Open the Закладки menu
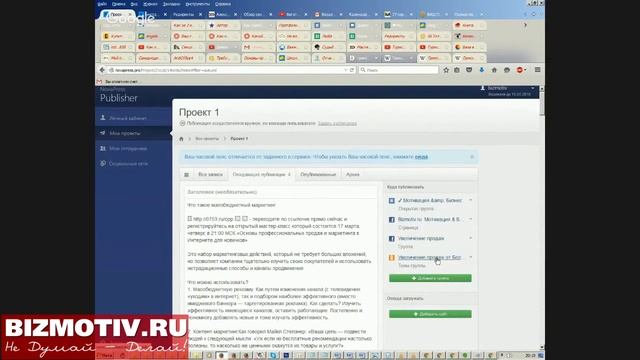The image size is (640, 360). tap(171, 4)
